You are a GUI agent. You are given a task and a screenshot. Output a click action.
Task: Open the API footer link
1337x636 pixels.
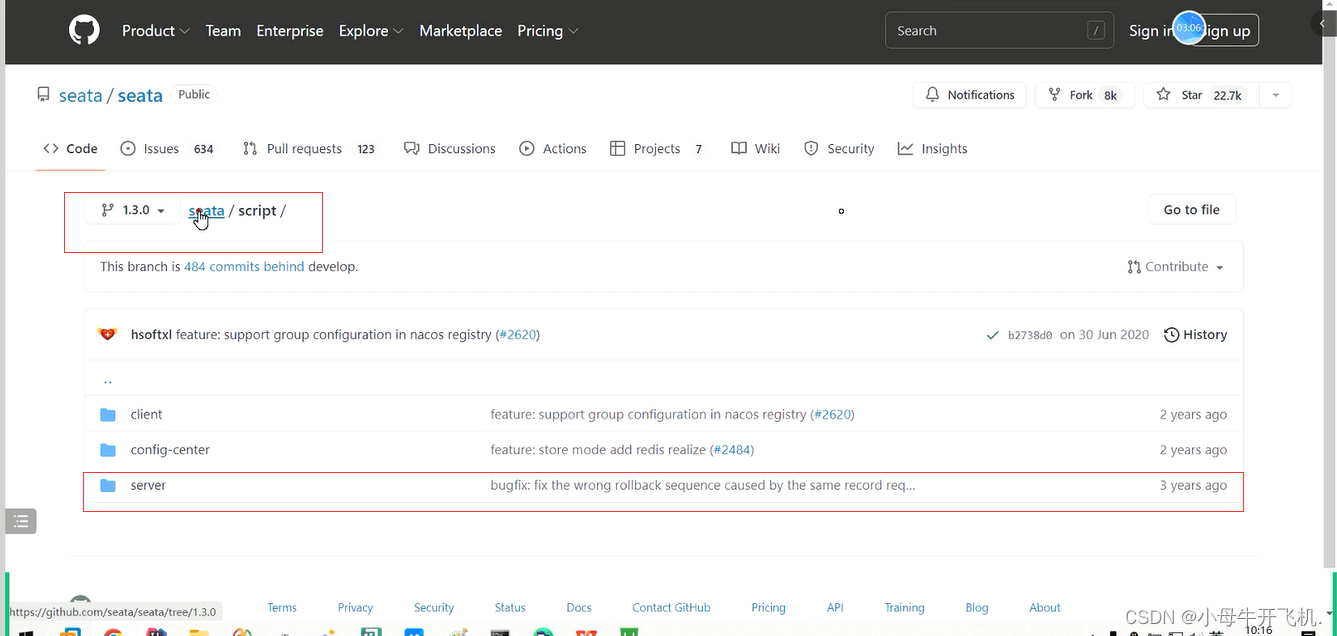(x=835, y=608)
